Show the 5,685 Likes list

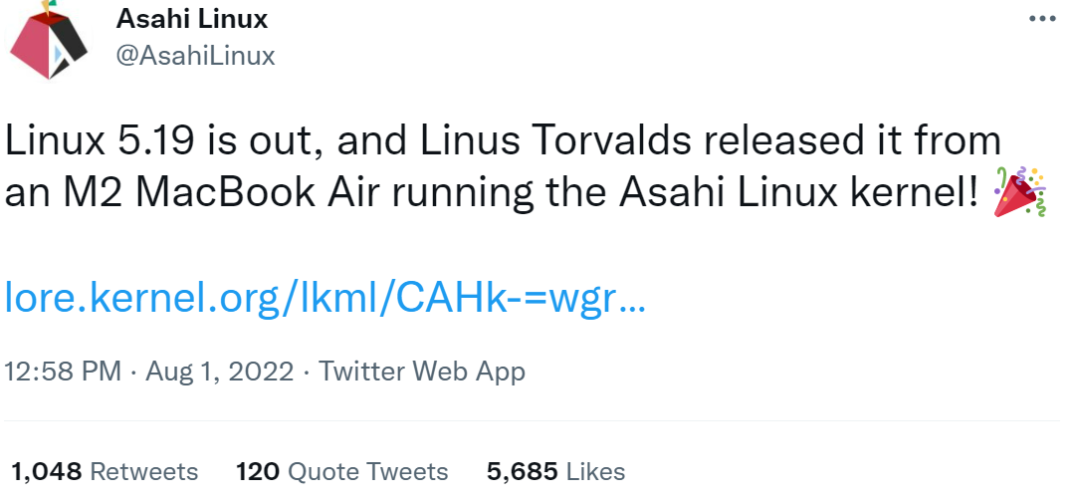(x=555, y=471)
